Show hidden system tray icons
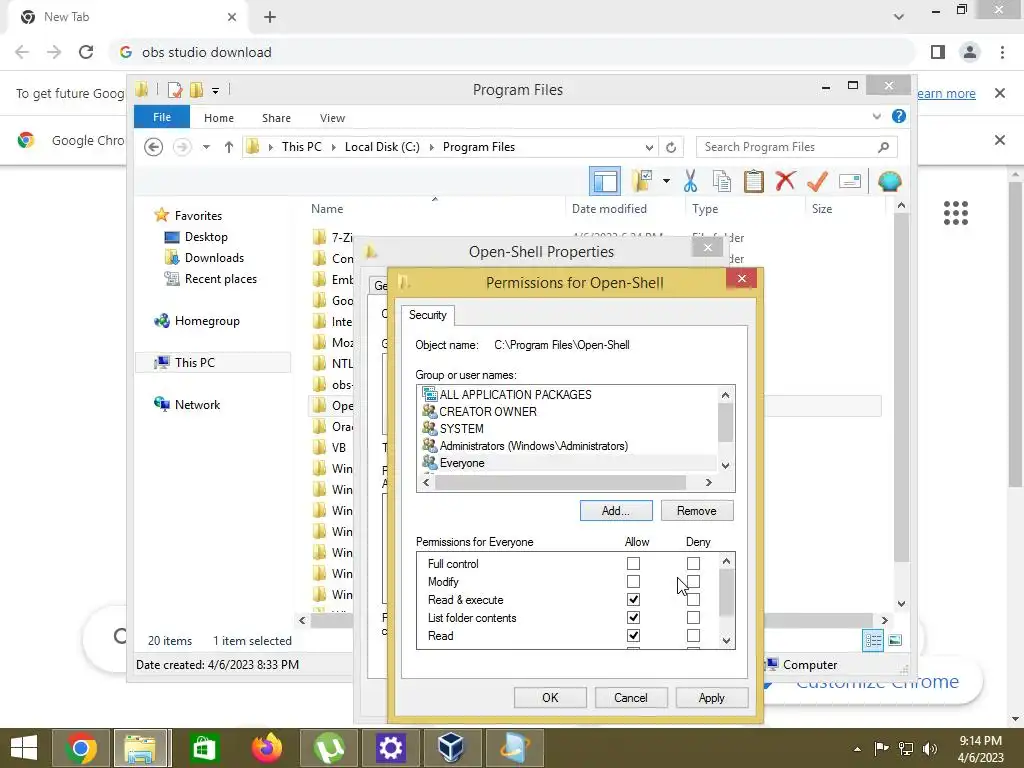Viewport: 1024px width, 768px height. 857,749
